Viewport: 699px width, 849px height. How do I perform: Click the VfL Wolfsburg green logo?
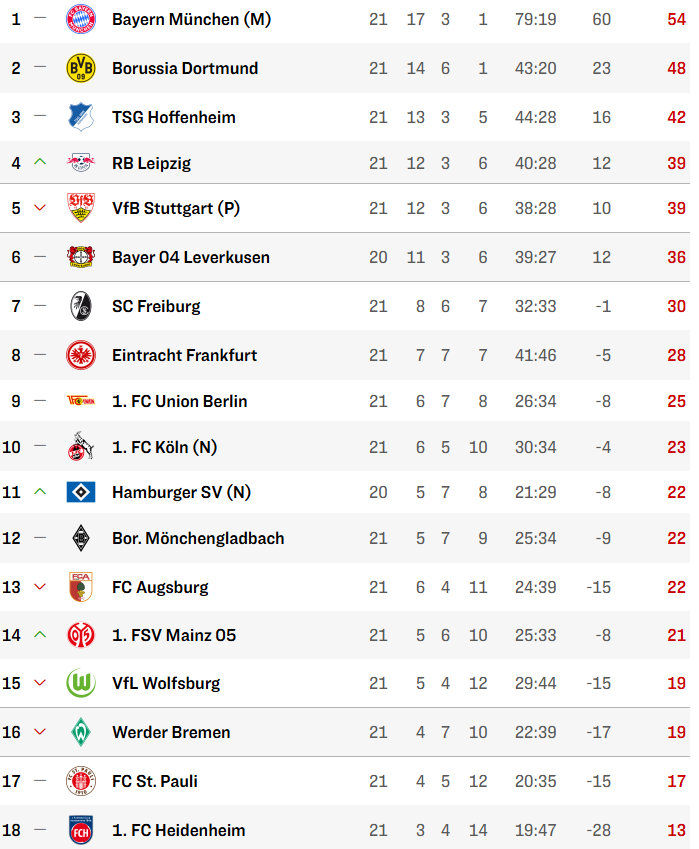81,683
